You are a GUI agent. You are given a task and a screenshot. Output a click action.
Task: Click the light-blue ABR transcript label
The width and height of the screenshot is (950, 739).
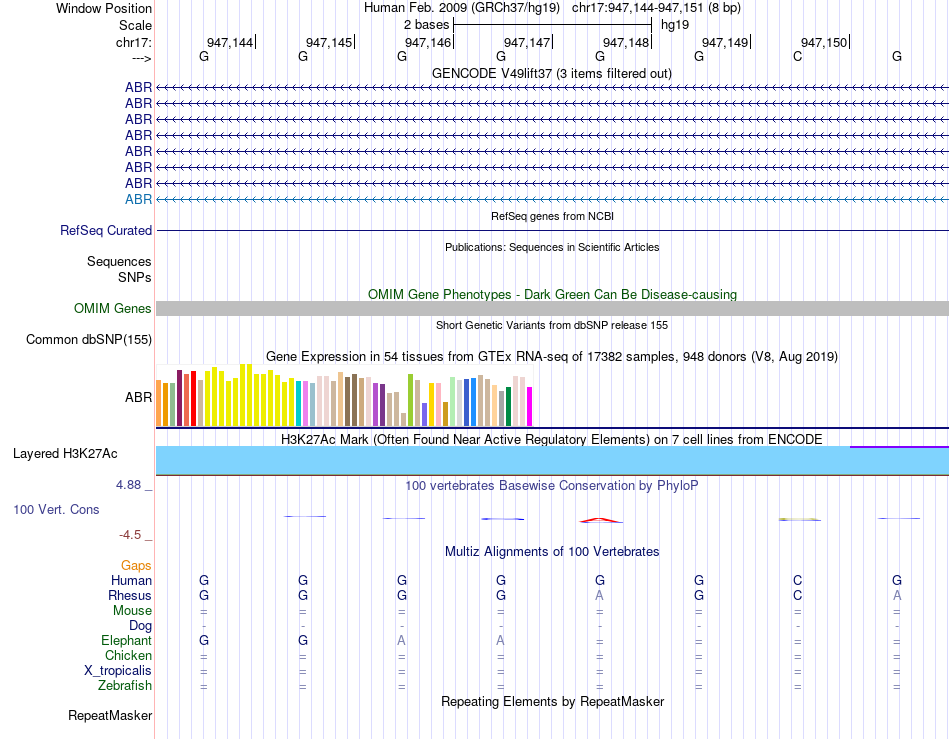(138, 199)
